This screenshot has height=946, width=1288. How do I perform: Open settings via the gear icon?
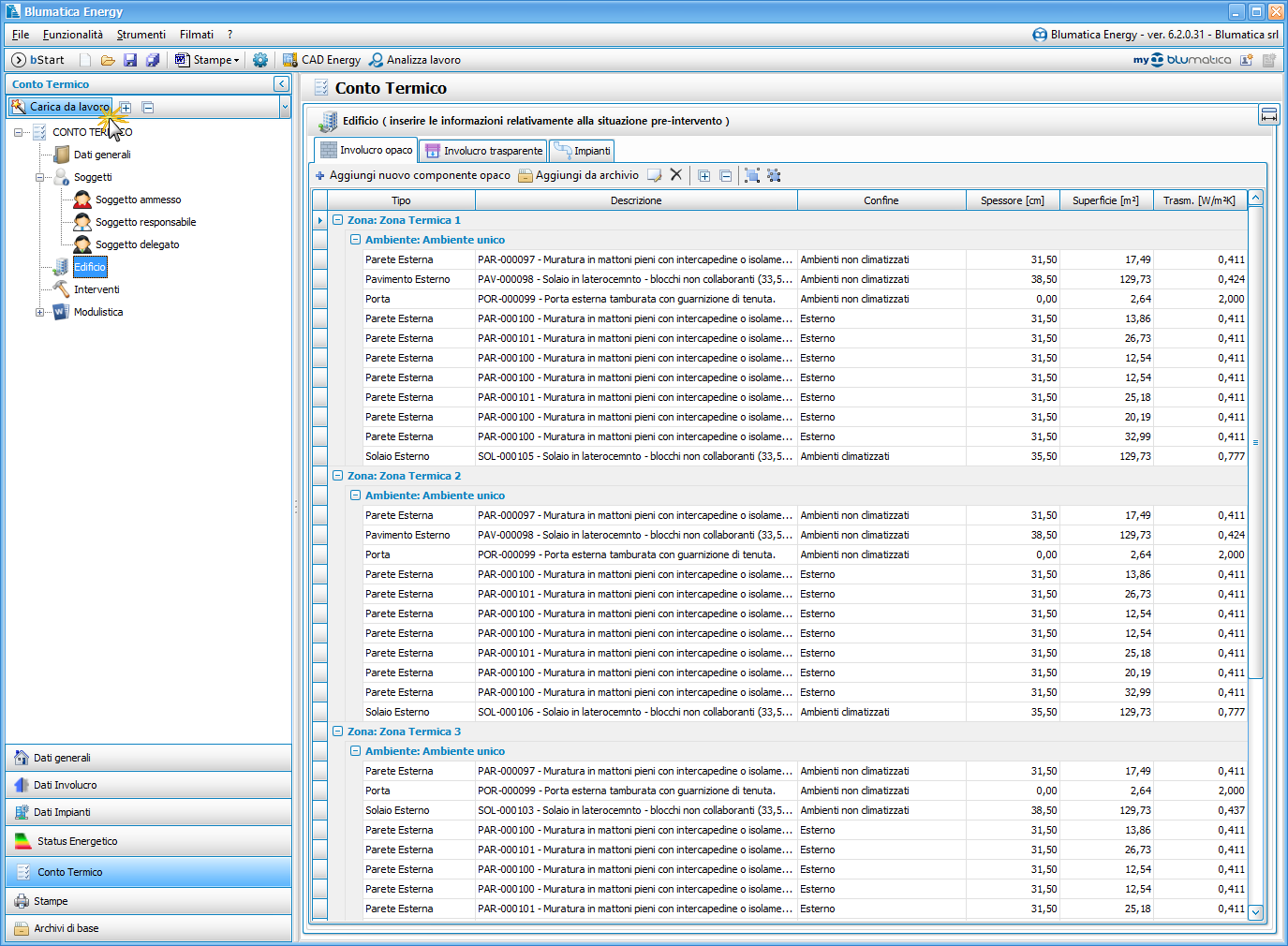pos(260,60)
